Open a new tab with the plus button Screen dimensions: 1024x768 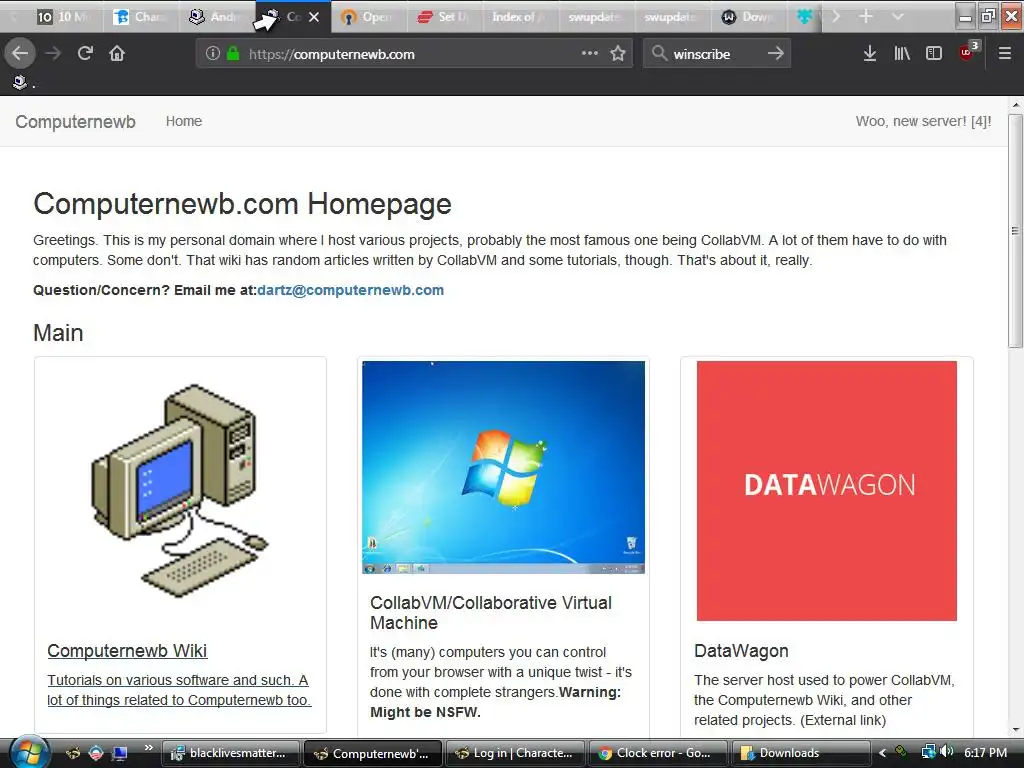click(865, 16)
